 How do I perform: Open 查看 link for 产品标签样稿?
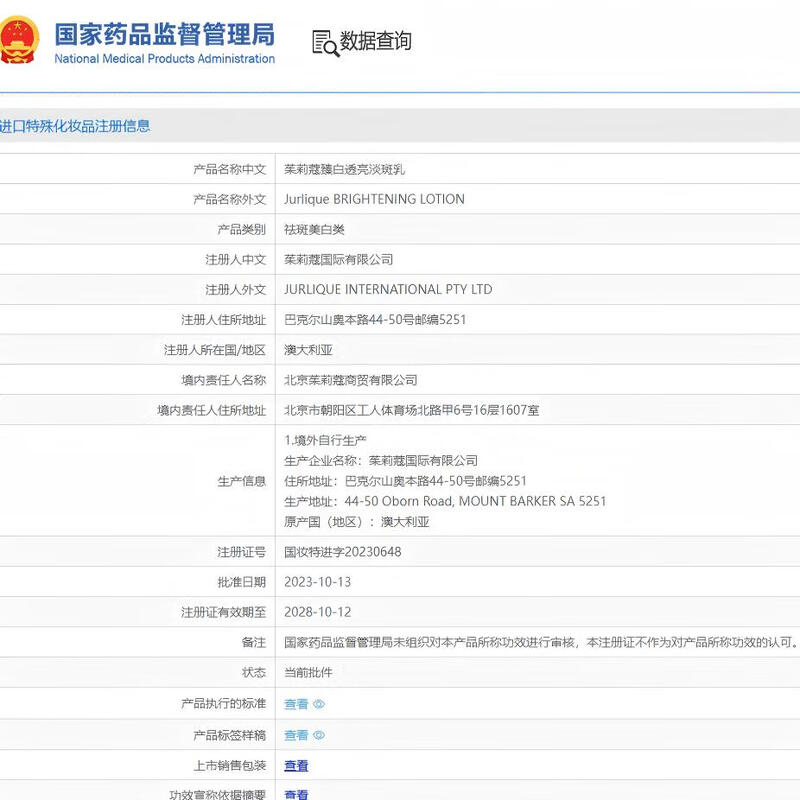[x=296, y=735]
